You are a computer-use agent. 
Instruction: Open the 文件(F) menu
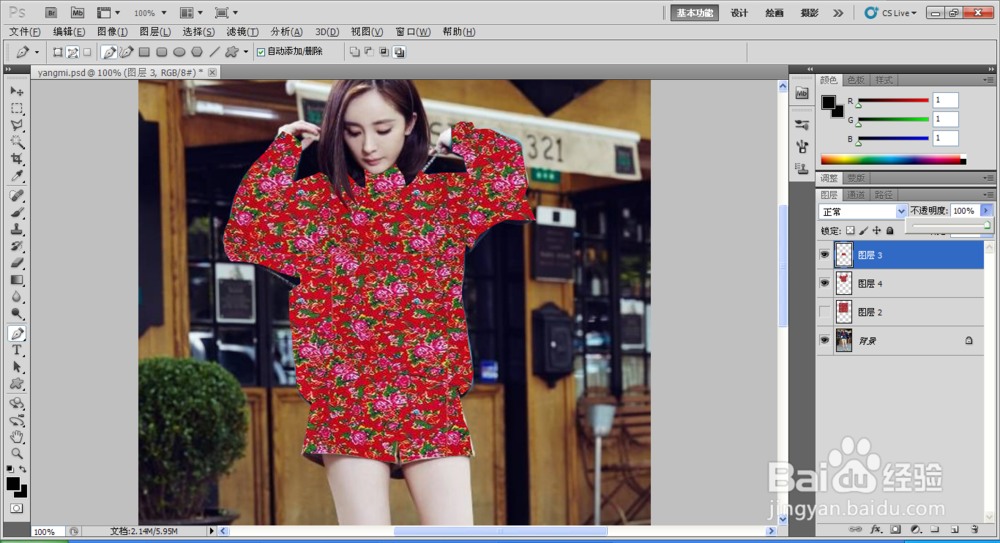click(x=25, y=31)
